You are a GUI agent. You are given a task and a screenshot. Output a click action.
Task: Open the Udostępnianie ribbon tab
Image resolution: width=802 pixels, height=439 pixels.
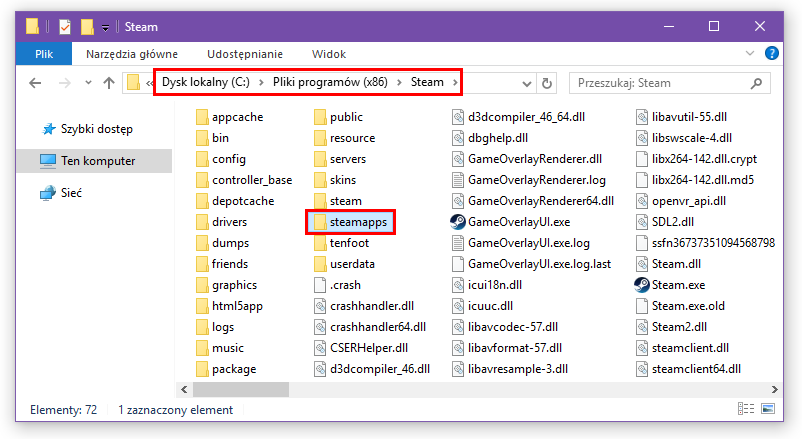pyautogui.click(x=244, y=54)
